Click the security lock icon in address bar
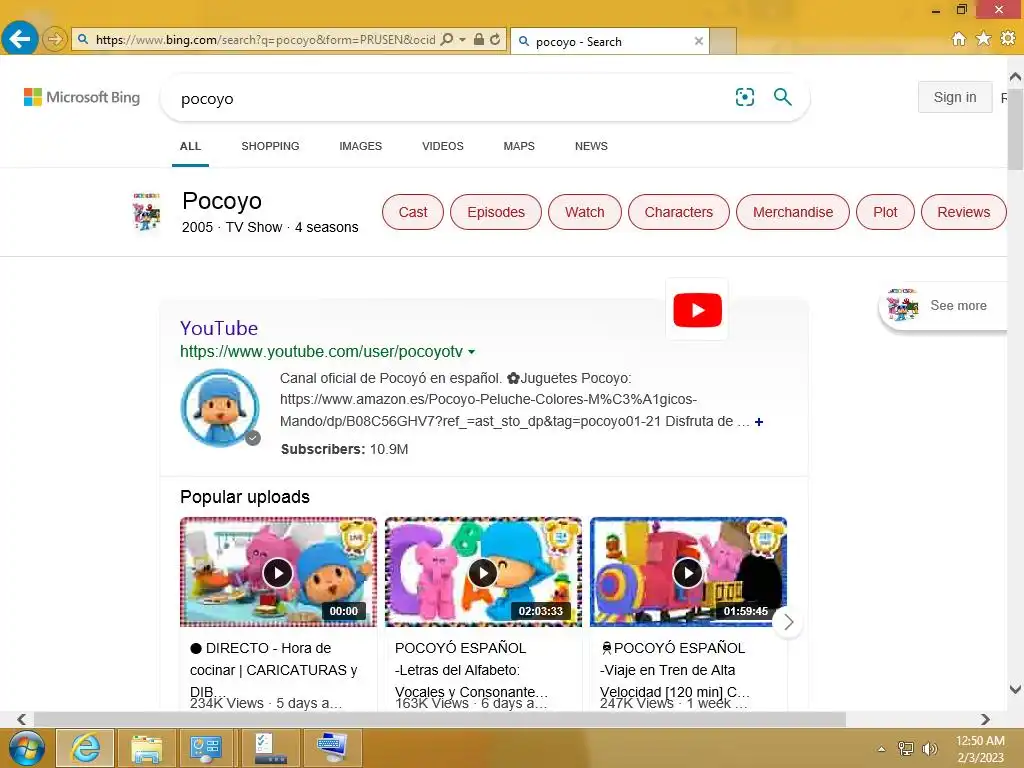 click(479, 40)
